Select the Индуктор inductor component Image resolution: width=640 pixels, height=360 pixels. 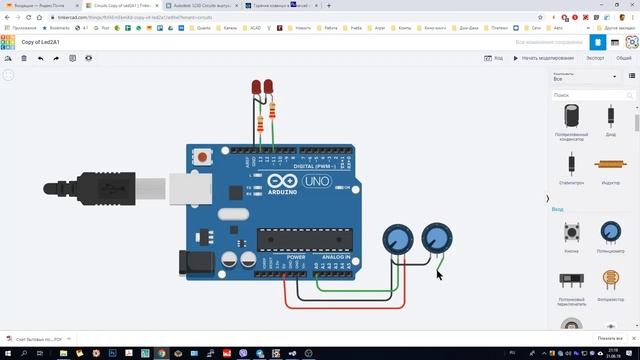point(611,168)
